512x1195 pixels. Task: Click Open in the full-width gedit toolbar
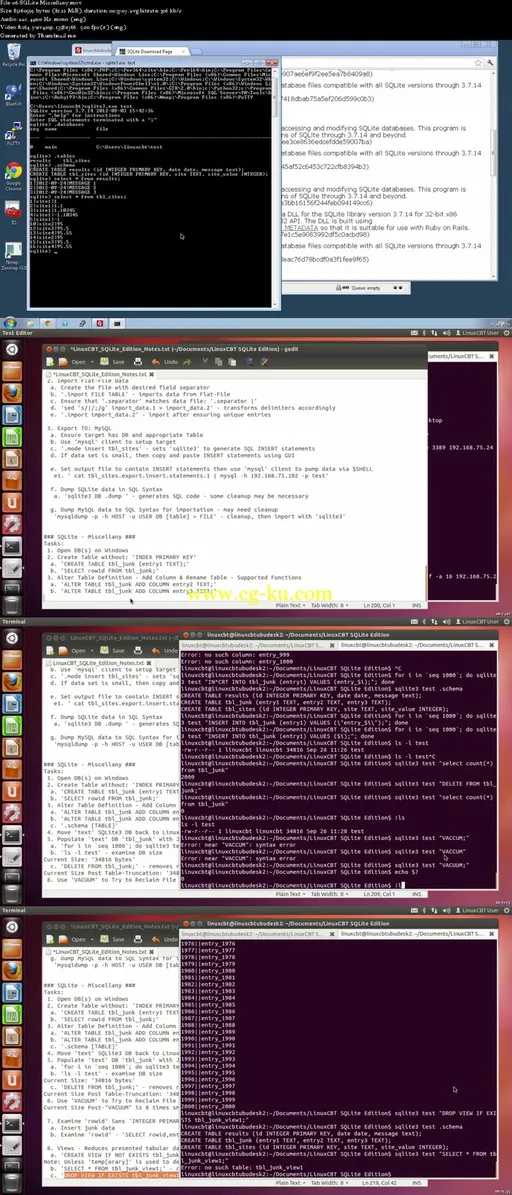click(72, 362)
